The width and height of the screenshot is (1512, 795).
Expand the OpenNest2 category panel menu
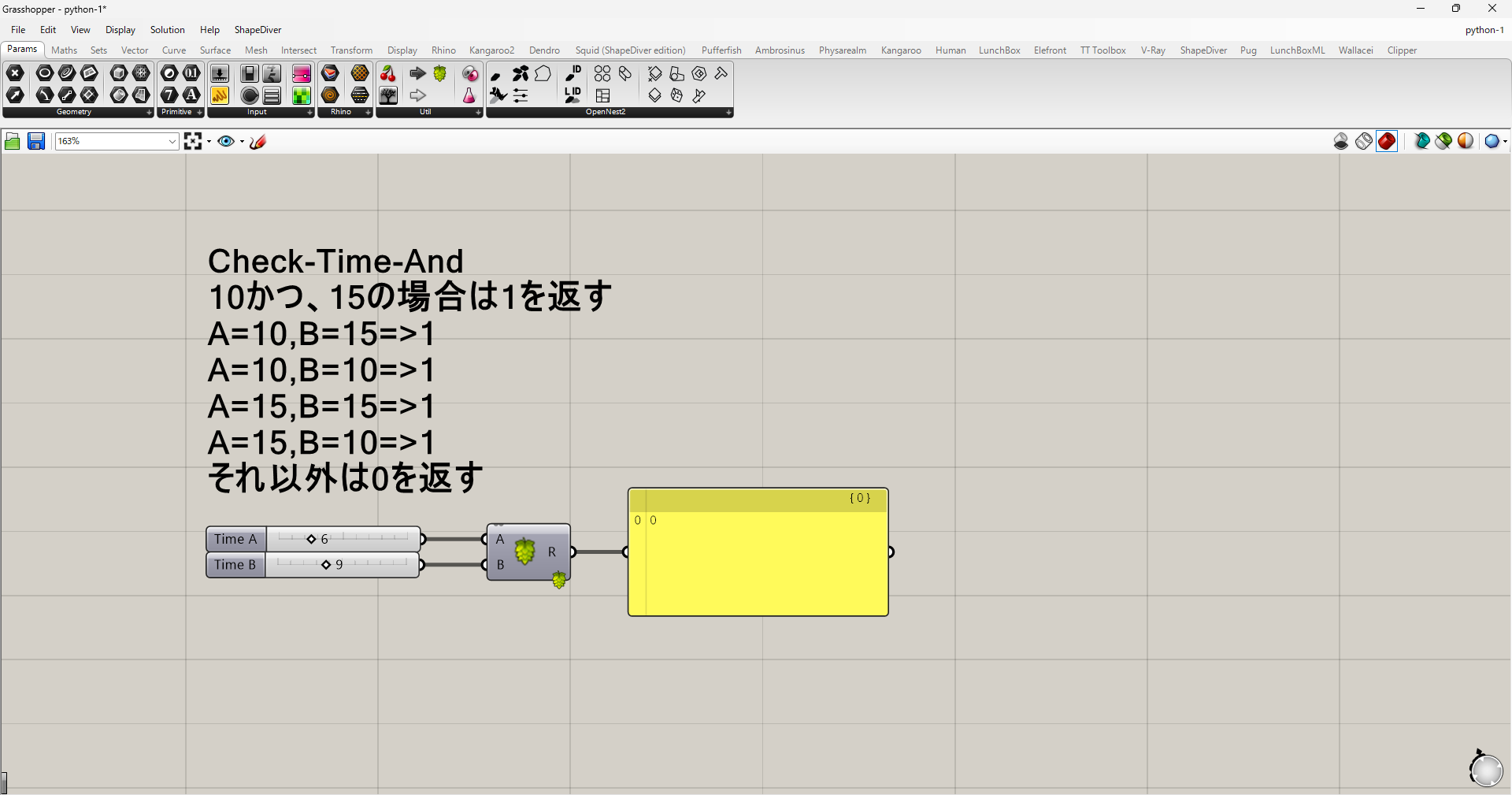tap(728, 113)
